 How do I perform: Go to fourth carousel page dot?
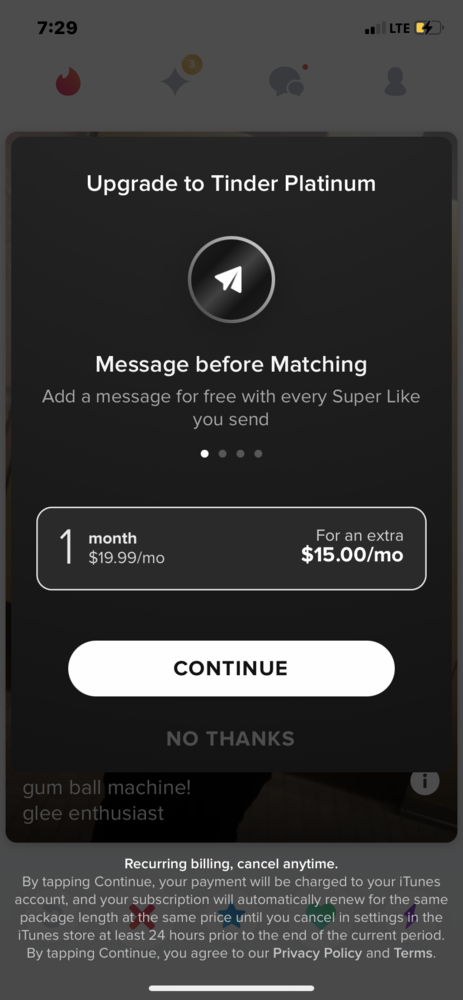pos(258,454)
